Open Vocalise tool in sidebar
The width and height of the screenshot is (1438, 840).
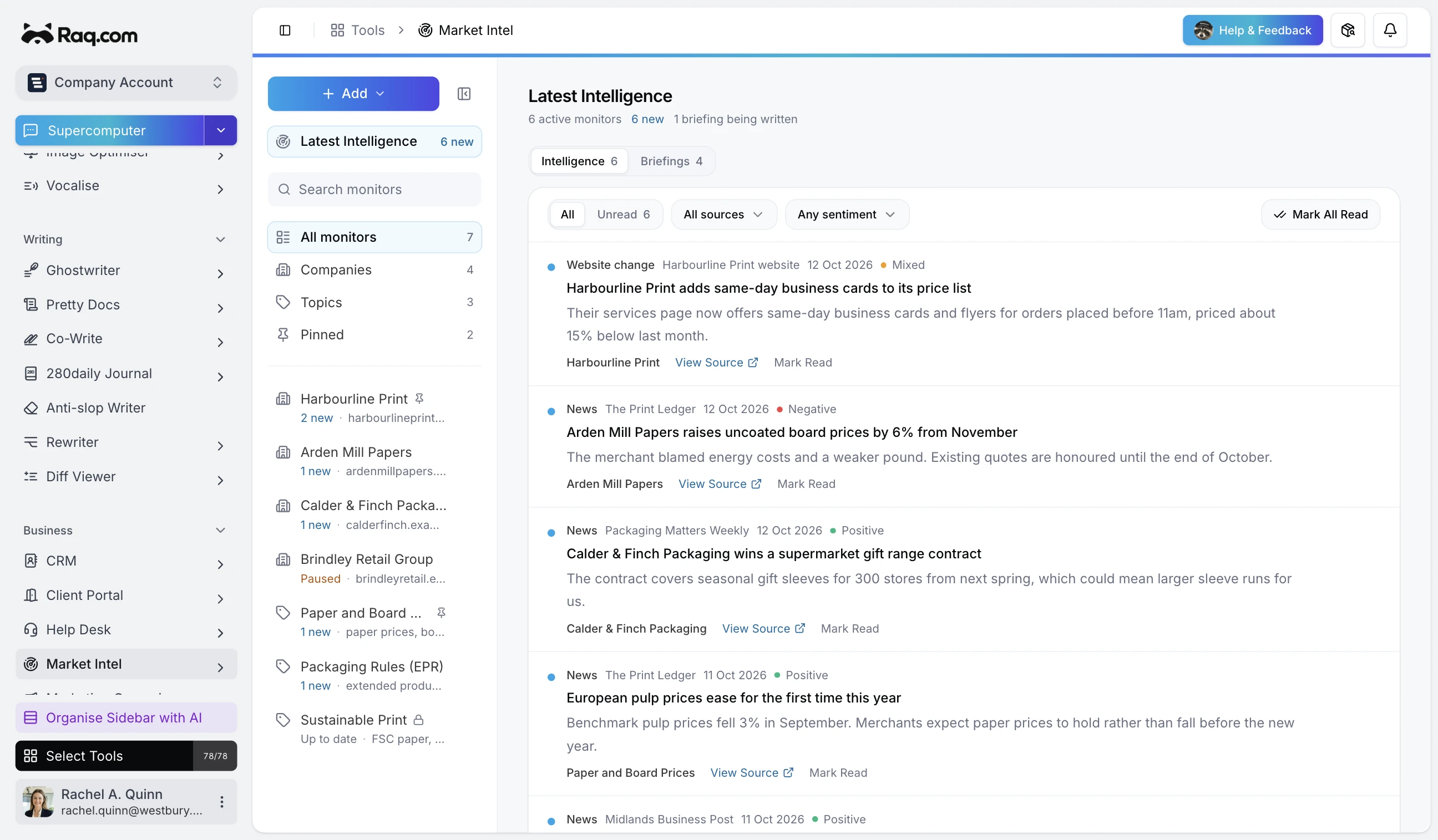pos(126,186)
